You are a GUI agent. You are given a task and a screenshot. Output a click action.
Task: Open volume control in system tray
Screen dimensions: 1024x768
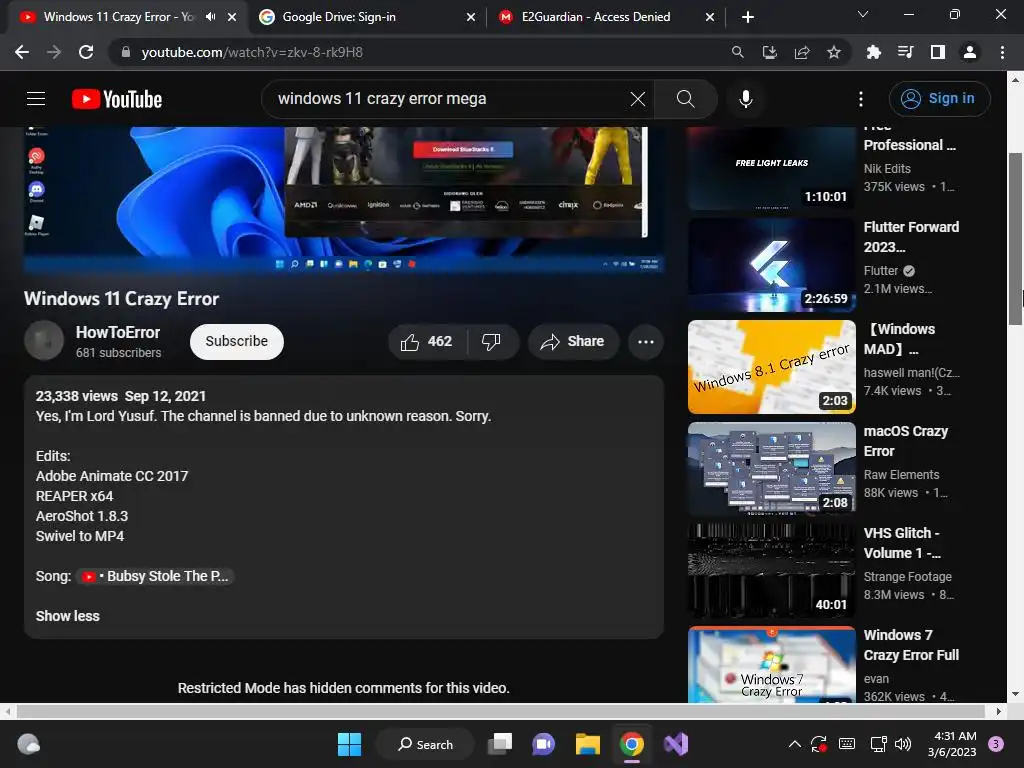click(x=903, y=744)
